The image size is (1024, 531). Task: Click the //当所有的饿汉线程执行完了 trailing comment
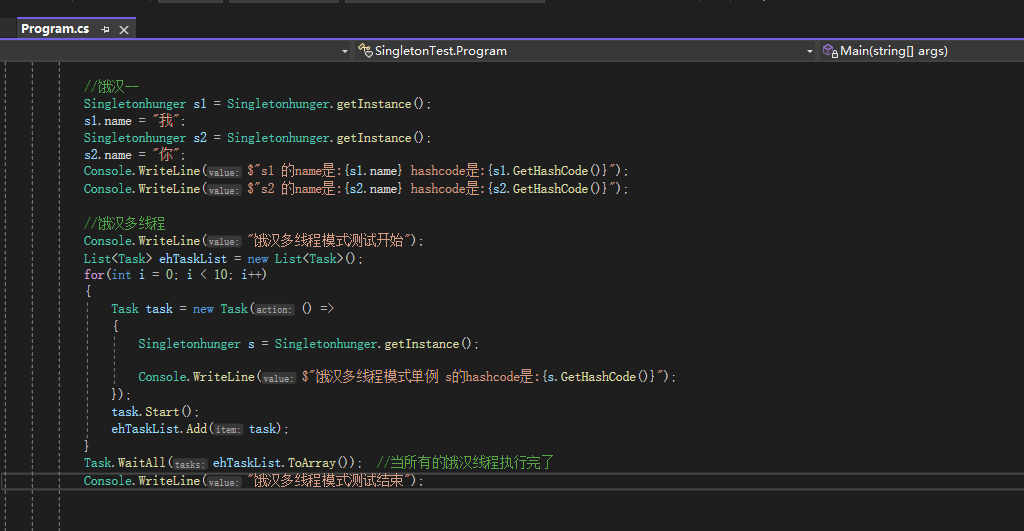(x=464, y=463)
